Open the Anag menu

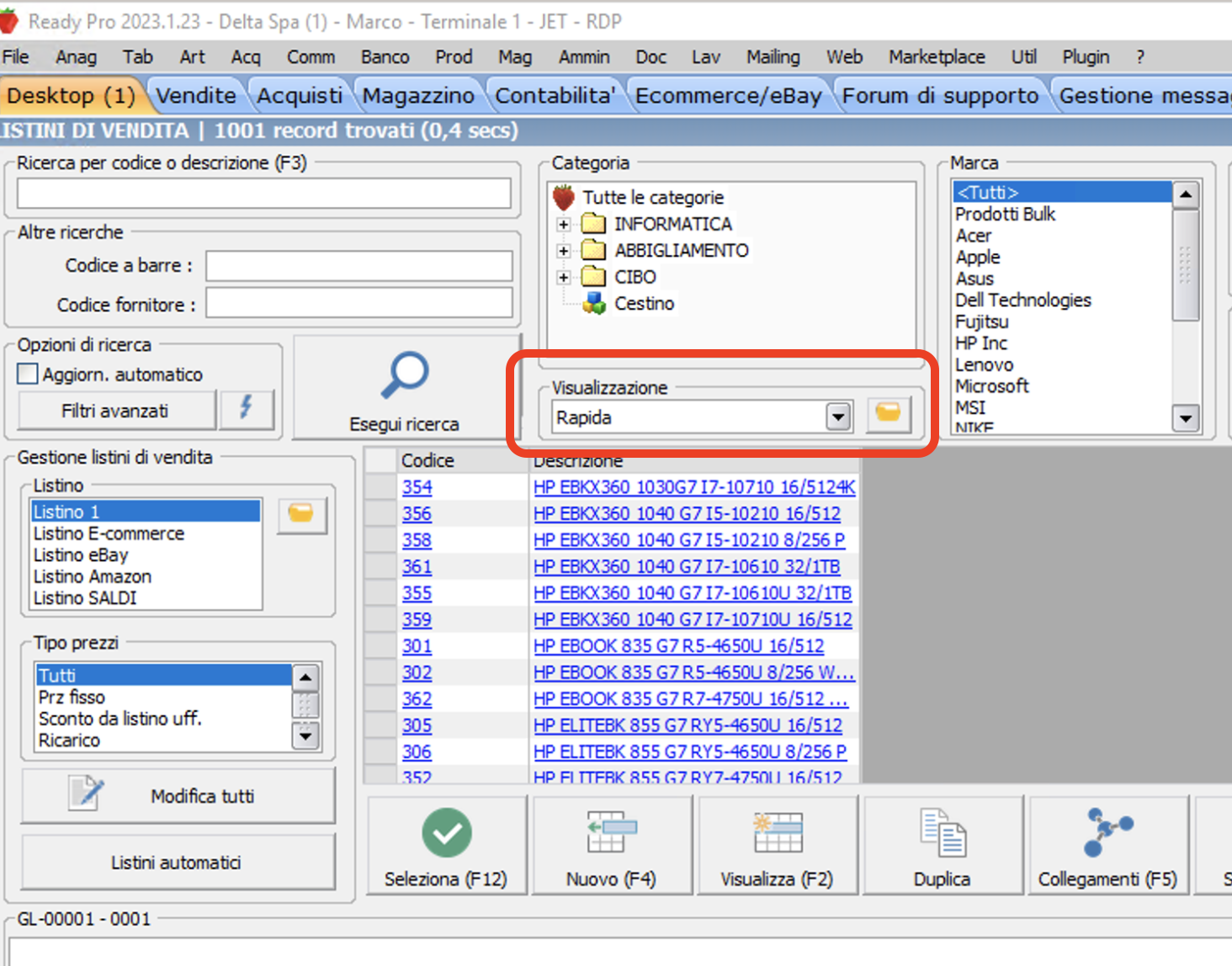point(77,56)
